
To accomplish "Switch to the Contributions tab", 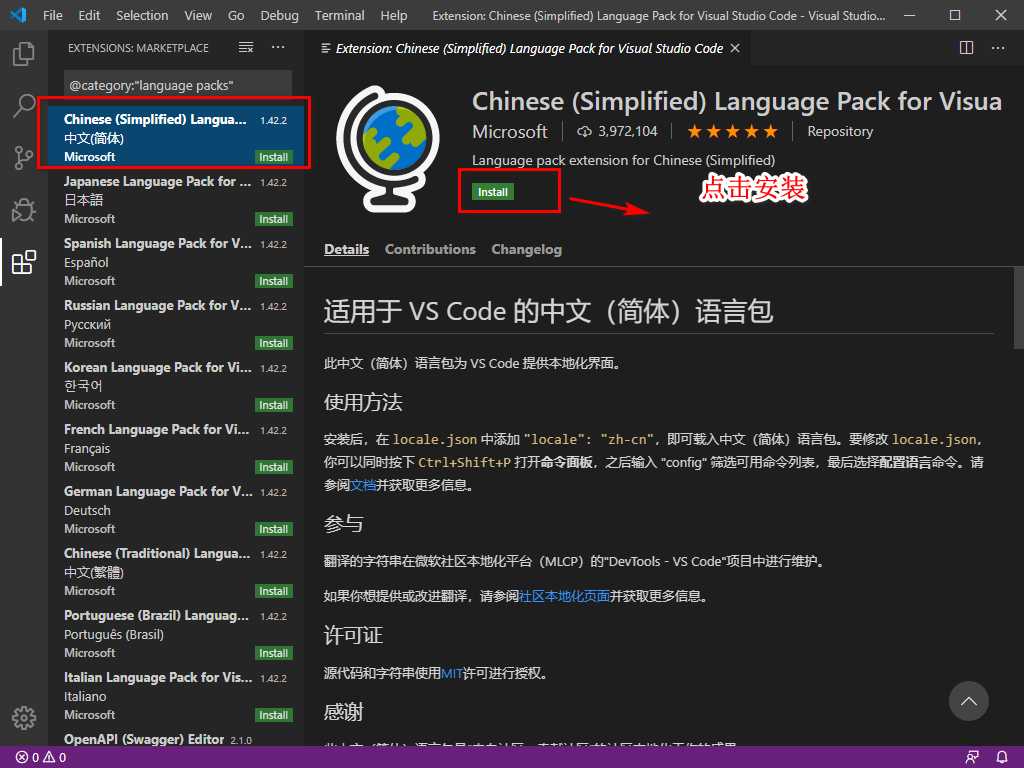I will 430,249.
